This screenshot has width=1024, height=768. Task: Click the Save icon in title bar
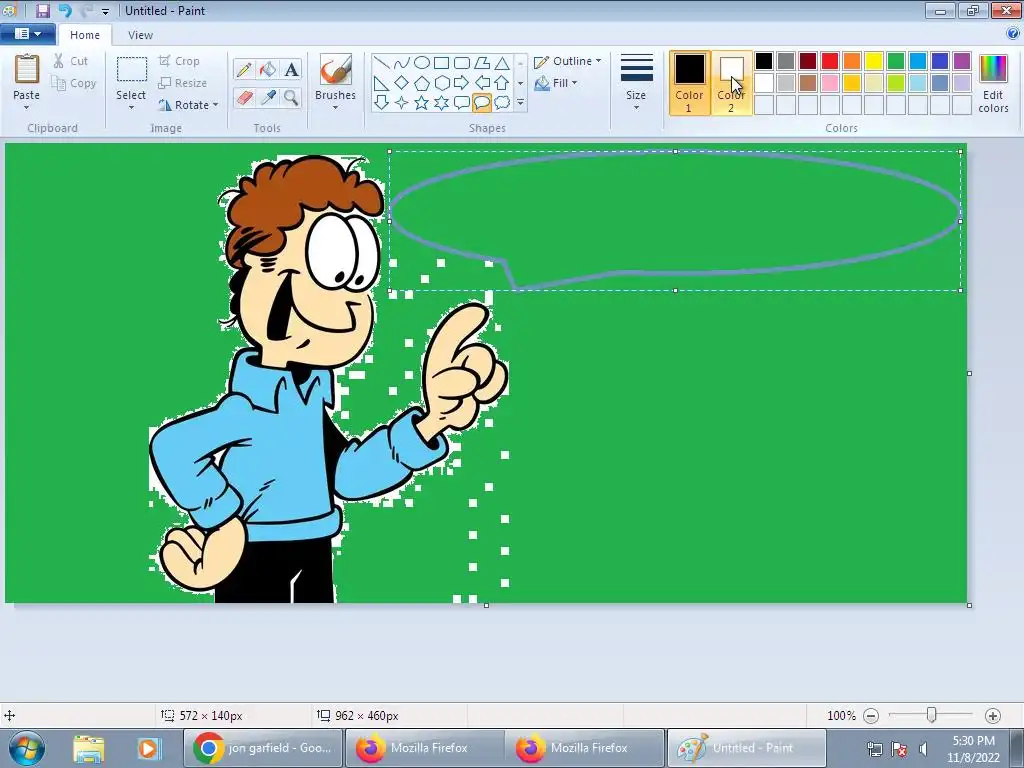click(43, 10)
